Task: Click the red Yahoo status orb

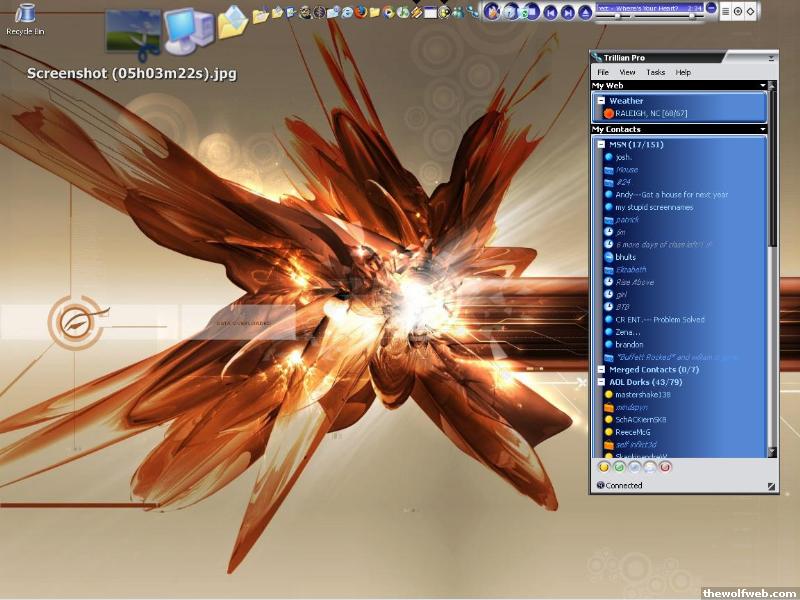Action: point(665,466)
